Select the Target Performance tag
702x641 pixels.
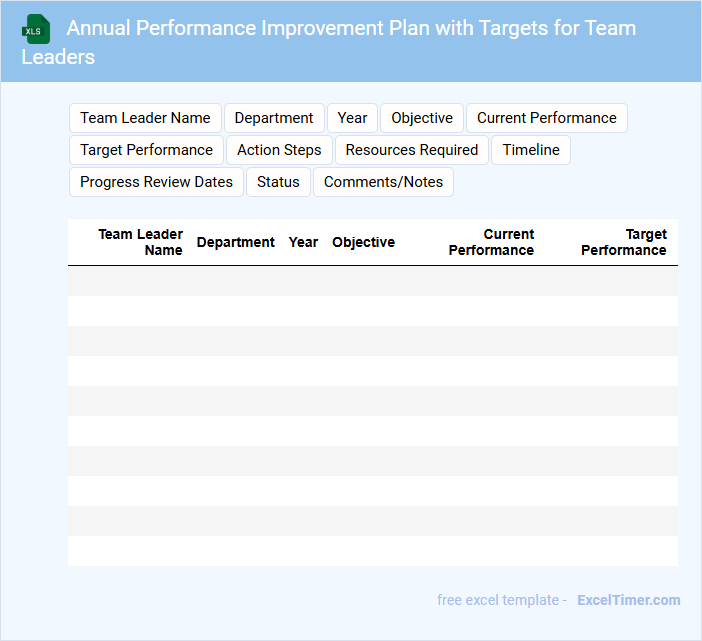point(146,150)
